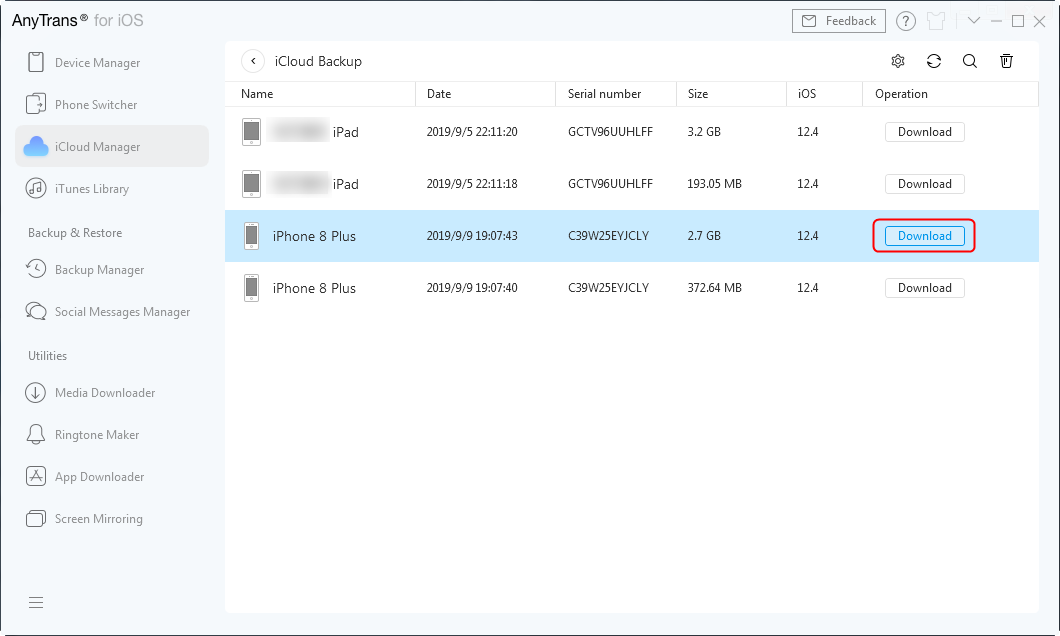Click the envelope icon in Feedback button
The image size is (1060, 636).
[809, 21]
